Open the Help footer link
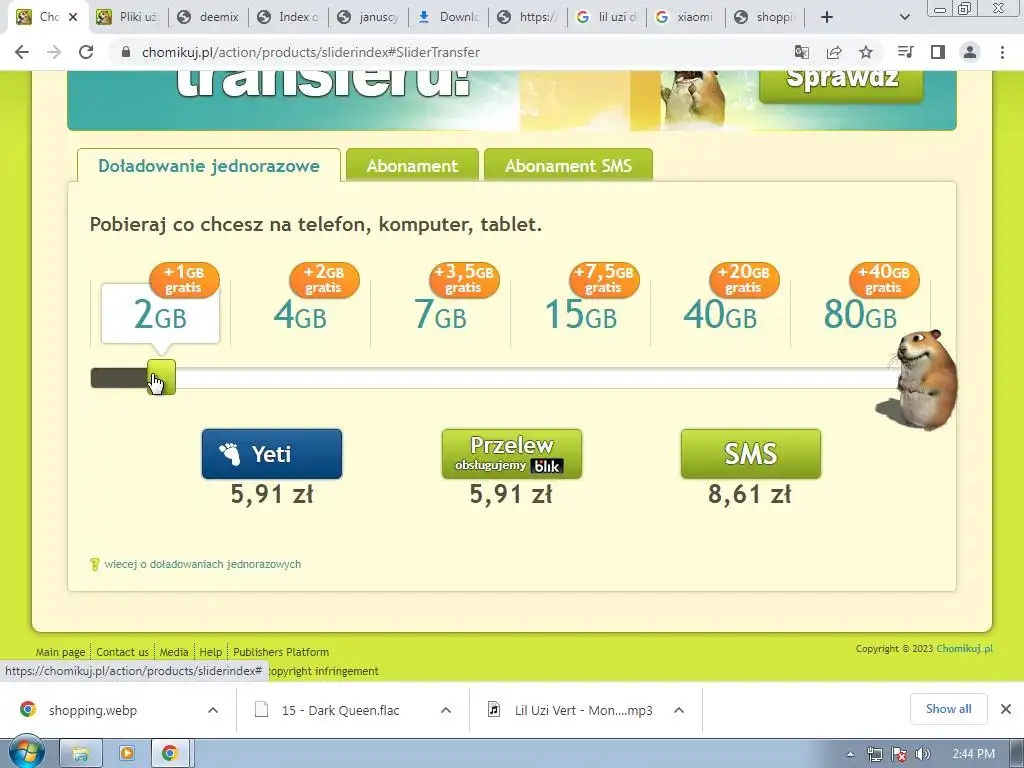This screenshot has height=768, width=1024. pos(210,652)
